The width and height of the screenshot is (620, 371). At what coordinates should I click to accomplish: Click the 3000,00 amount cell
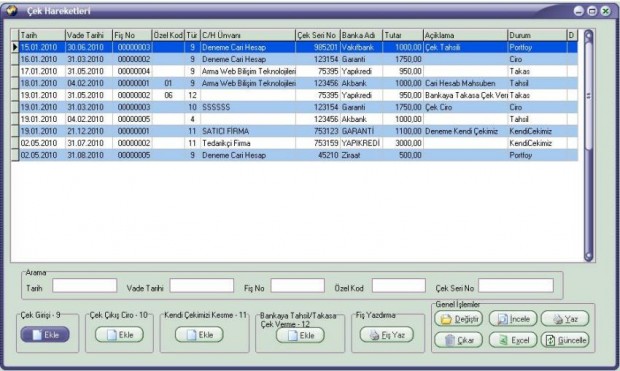[x=403, y=143]
